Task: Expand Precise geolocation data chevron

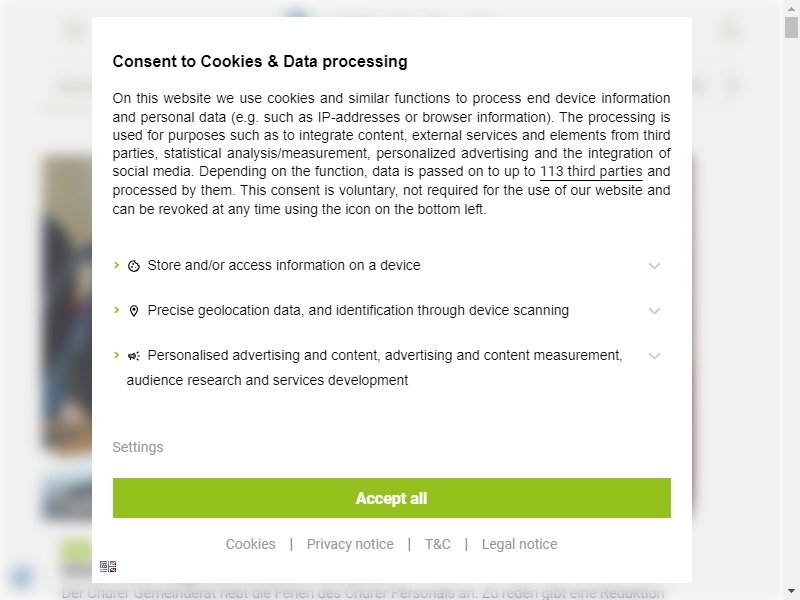Action: click(x=654, y=311)
